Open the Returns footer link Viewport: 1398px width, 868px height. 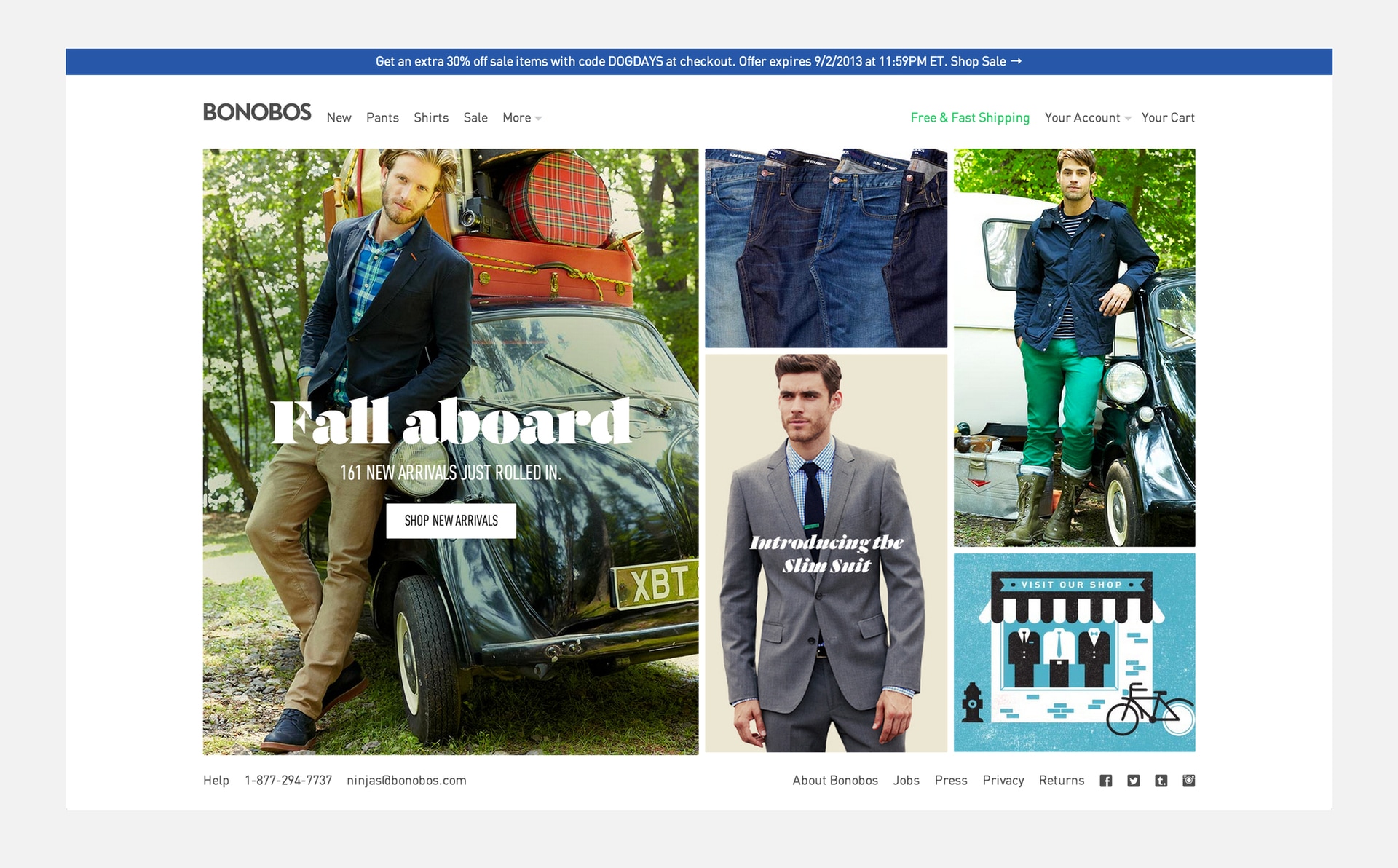tap(1061, 781)
